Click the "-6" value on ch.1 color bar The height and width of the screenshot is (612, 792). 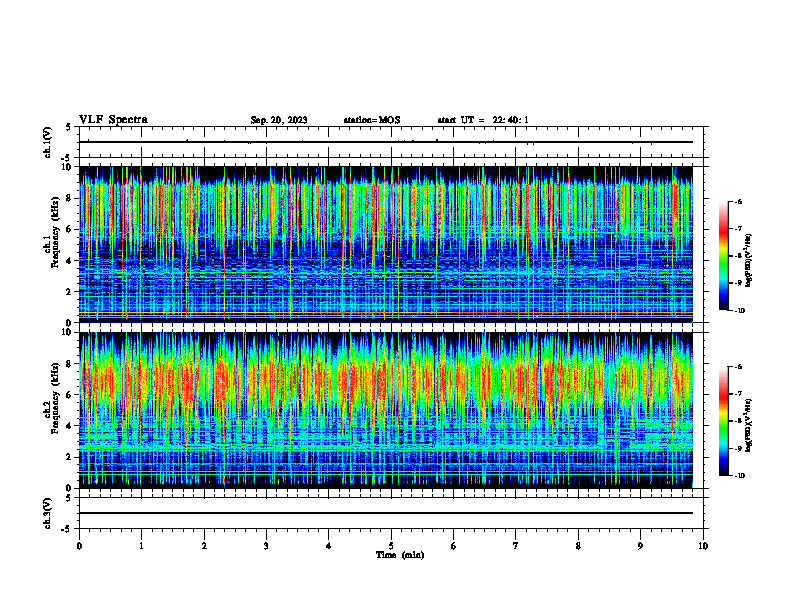[738, 202]
